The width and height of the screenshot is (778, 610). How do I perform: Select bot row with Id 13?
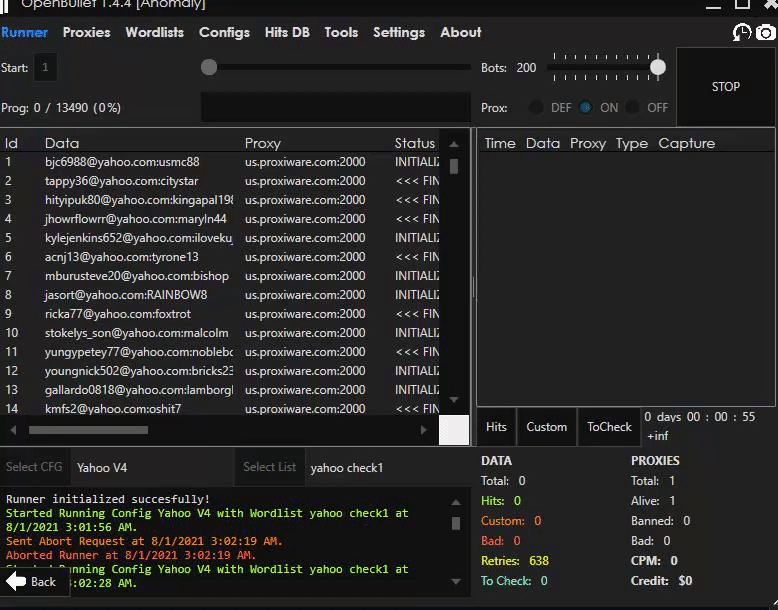pos(220,390)
